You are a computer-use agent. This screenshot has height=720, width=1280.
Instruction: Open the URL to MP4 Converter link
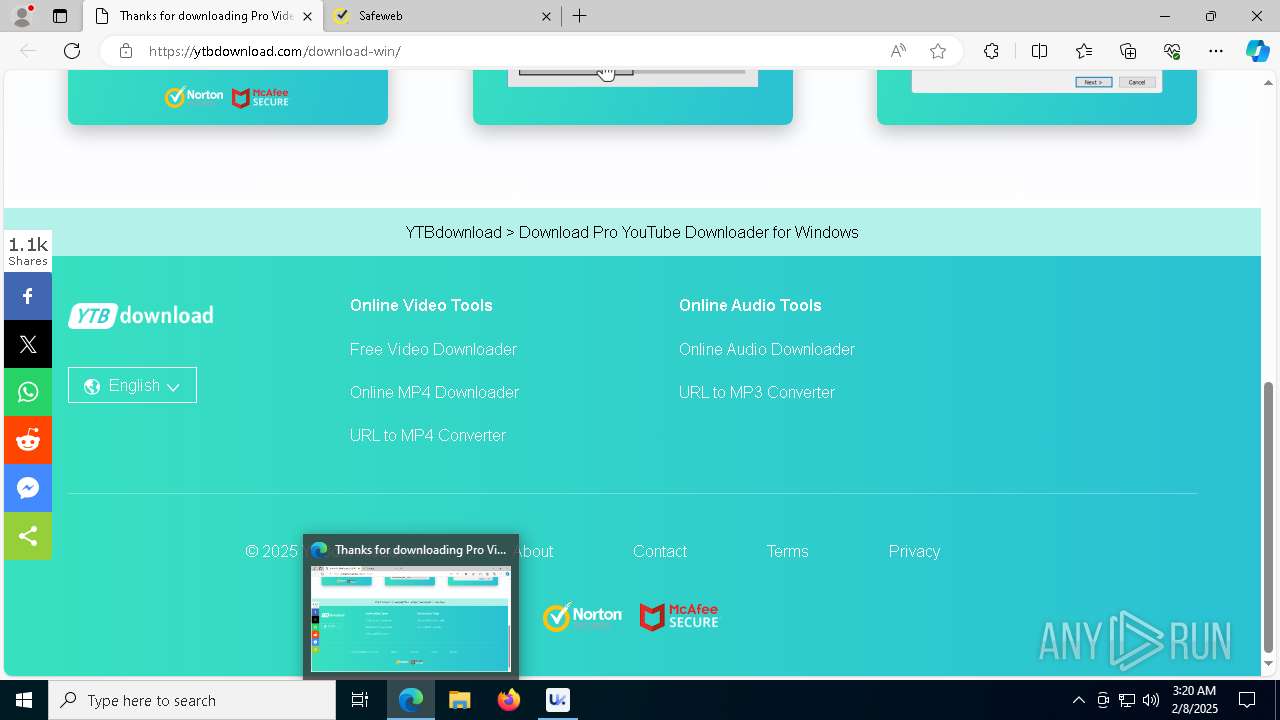click(428, 435)
